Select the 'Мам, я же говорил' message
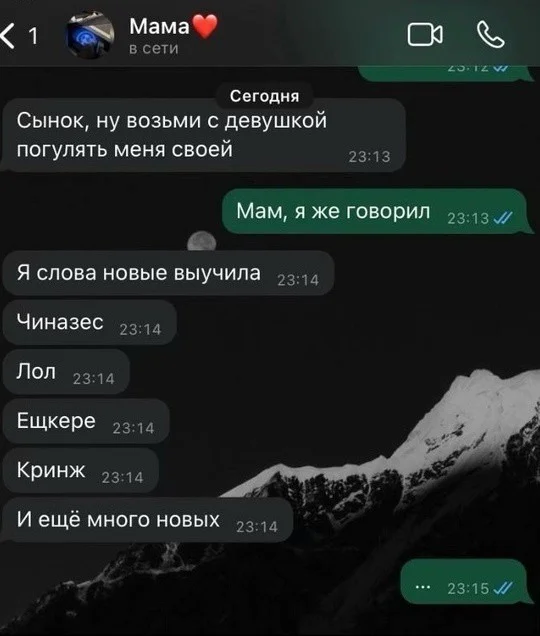540x636 pixels. pos(377,211)
